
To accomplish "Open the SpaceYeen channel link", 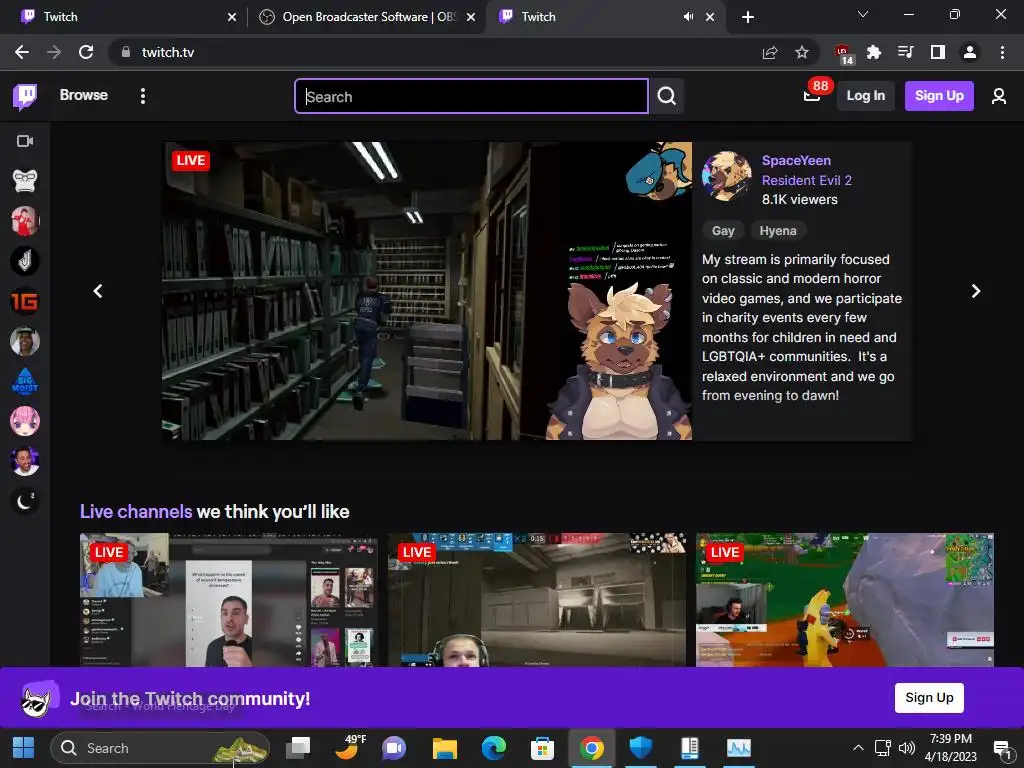I will [796, 161].
